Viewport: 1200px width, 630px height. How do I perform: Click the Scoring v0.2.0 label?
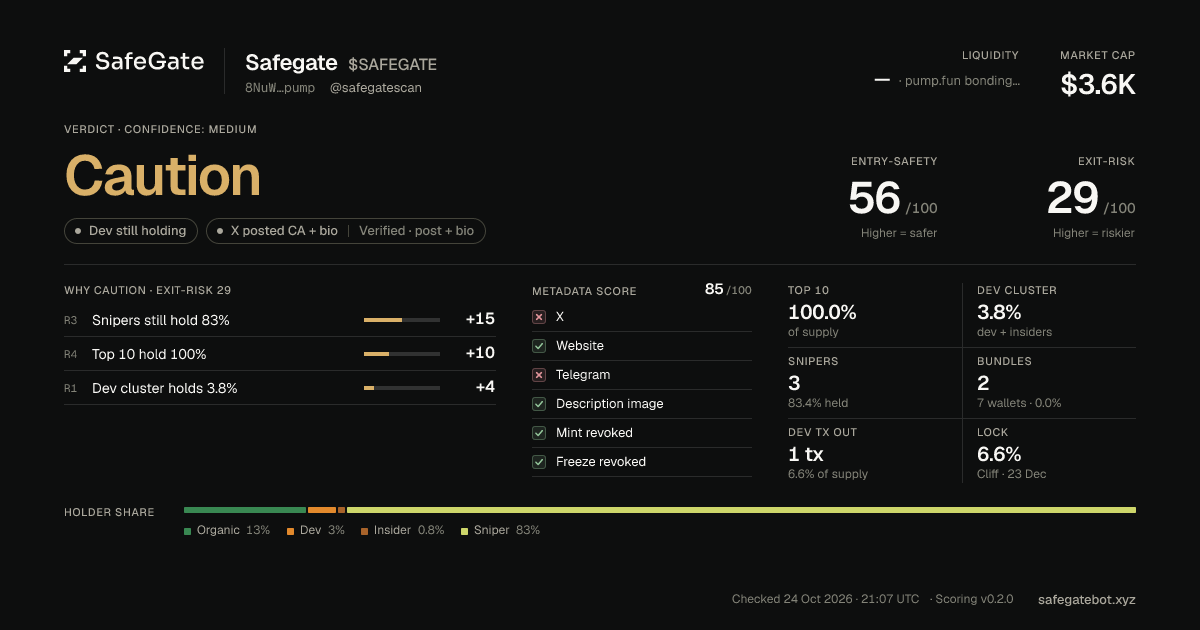point(975,599)
